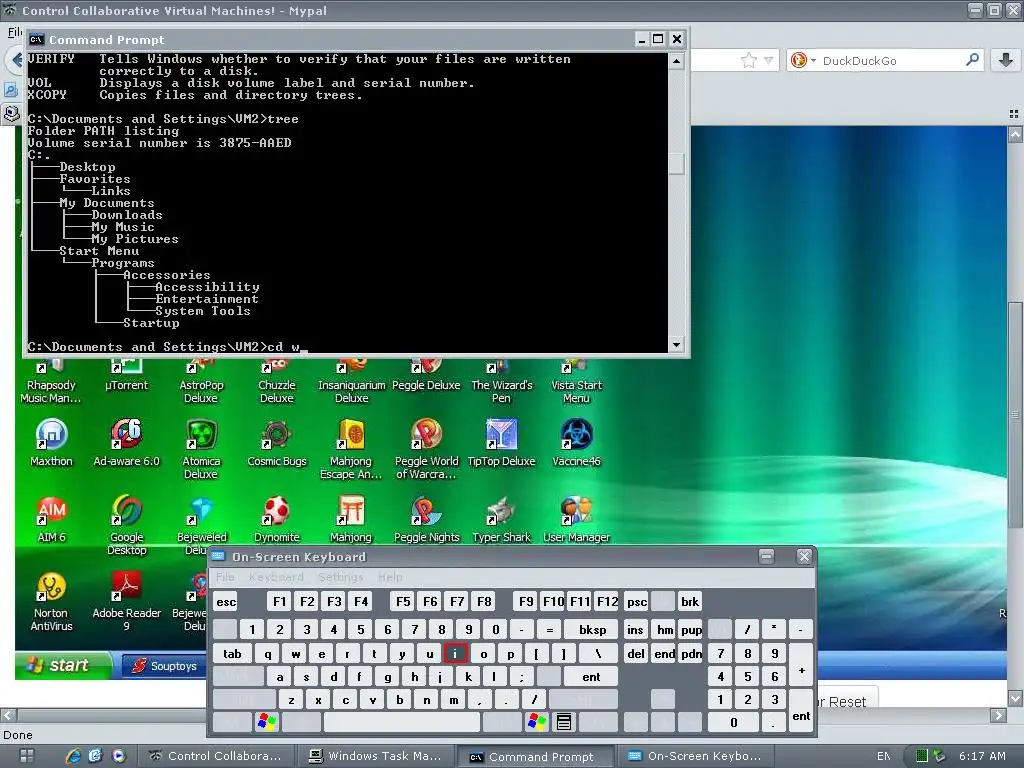Viewport: 1024px width, 768px height.
Task: Click in the DuckDuckGo search field
Action: pyautogui.click(x=891, y=61)
